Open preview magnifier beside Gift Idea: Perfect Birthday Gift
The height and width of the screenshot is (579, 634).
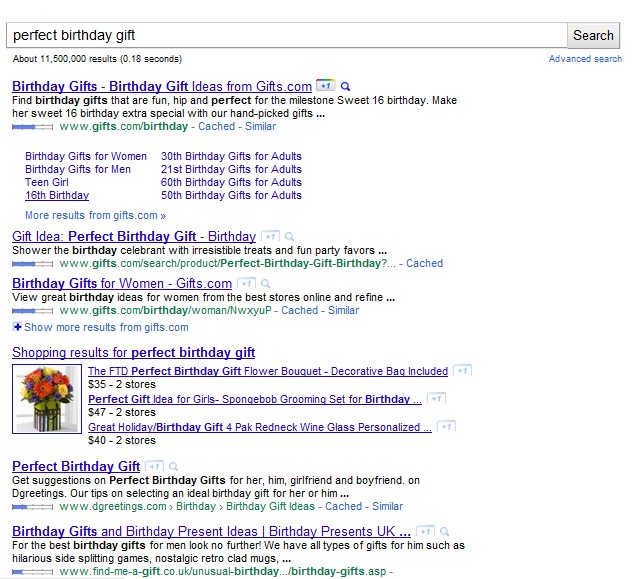coord(290,237)
